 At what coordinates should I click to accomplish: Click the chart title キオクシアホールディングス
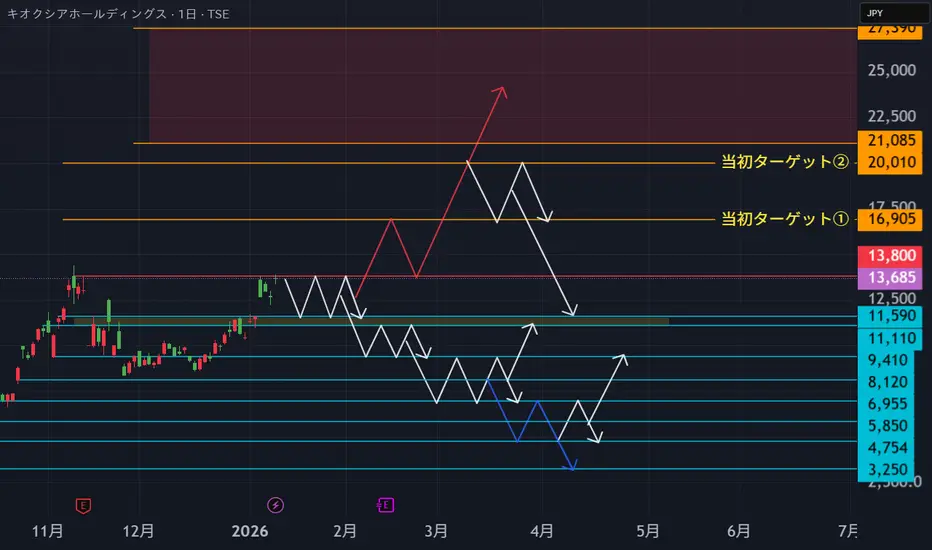(x=87, y=14)
